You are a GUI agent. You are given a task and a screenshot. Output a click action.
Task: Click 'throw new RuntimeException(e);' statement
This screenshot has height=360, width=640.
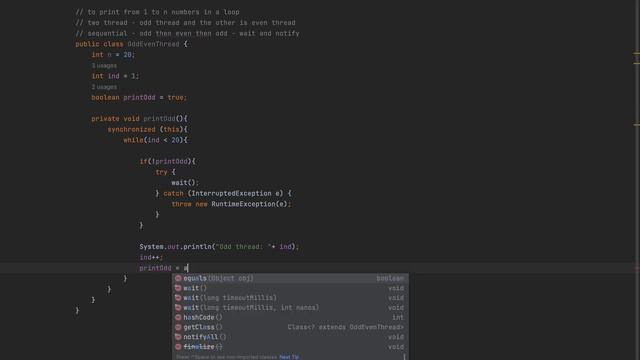click(x=231, y=204)
